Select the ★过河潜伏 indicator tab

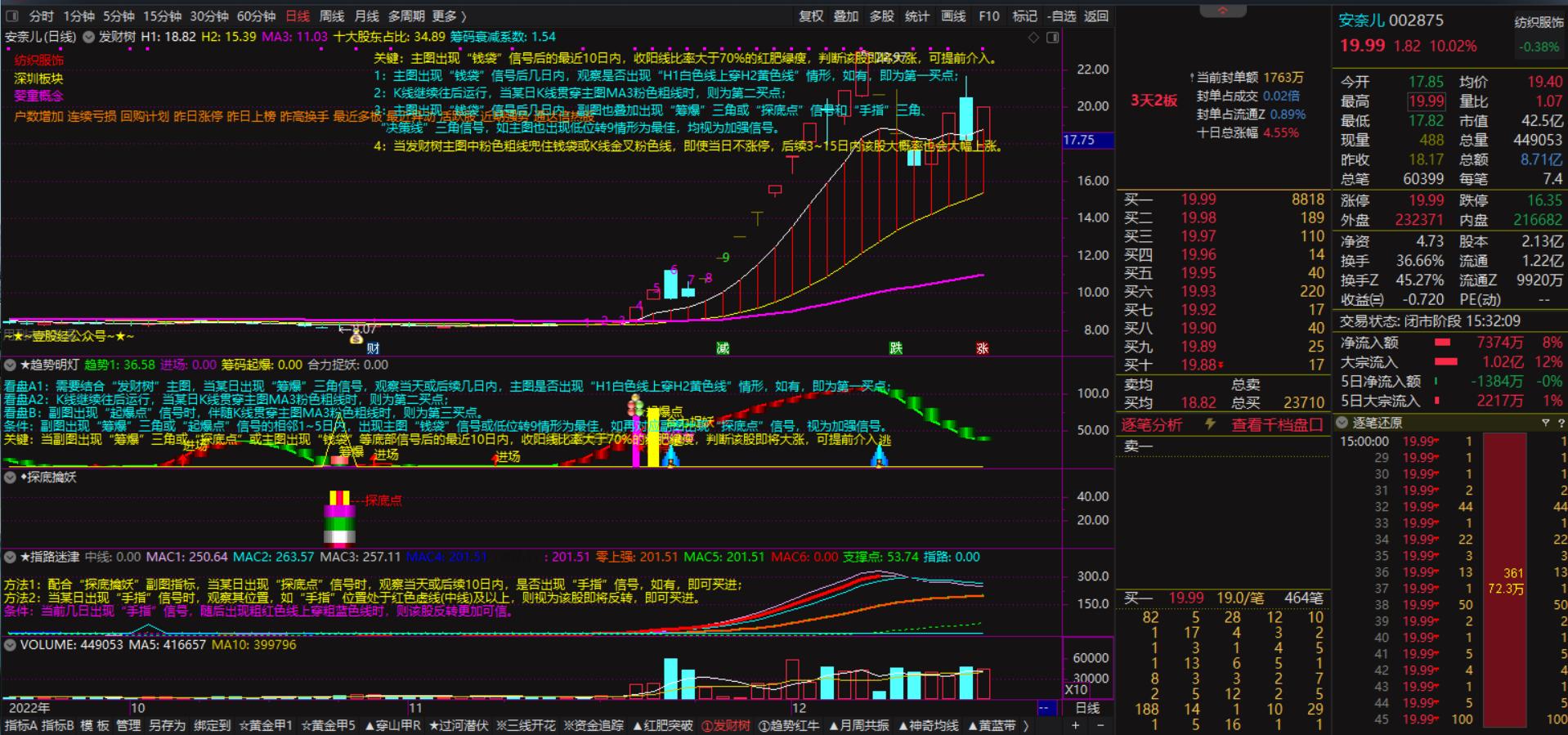459,725
